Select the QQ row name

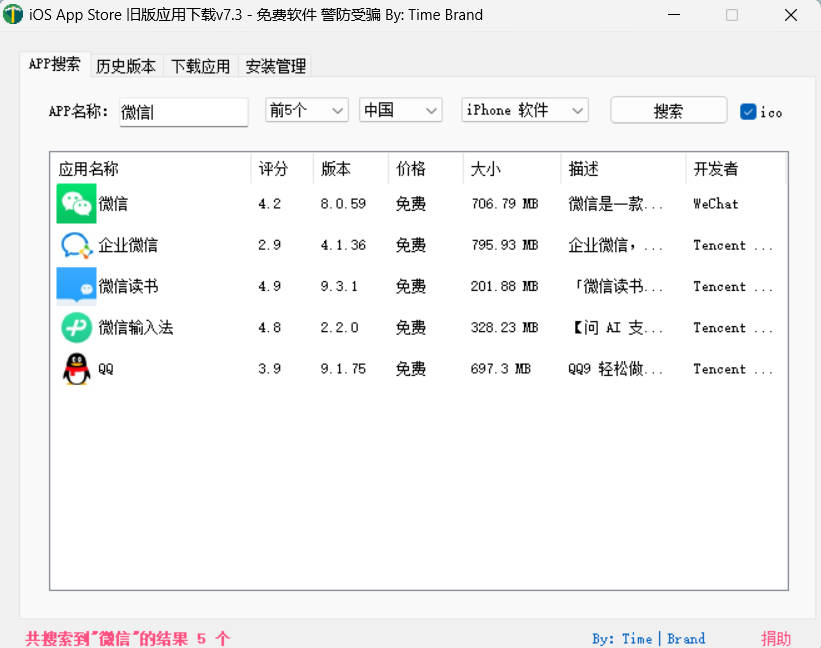click(106, 369)
